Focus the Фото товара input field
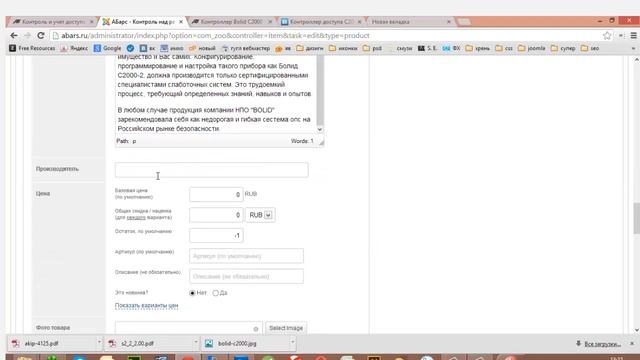This screenshot has width=640, height=360. pos(189,328)
